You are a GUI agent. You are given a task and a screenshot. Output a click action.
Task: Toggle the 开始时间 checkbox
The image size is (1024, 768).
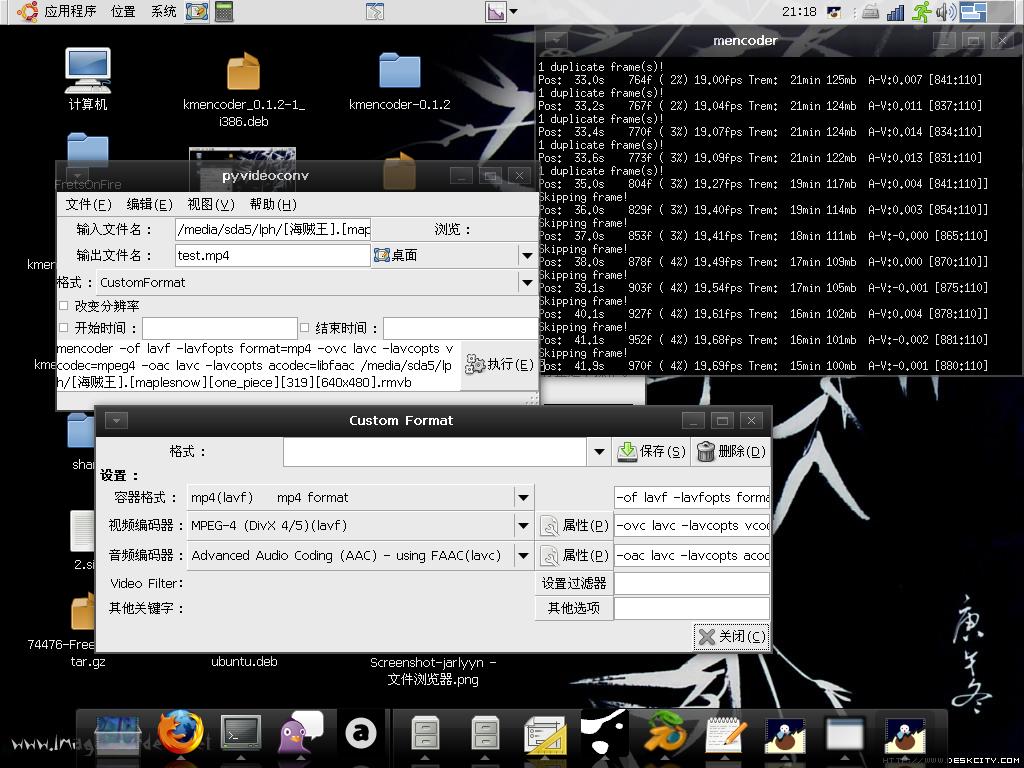tap(63, 328)
